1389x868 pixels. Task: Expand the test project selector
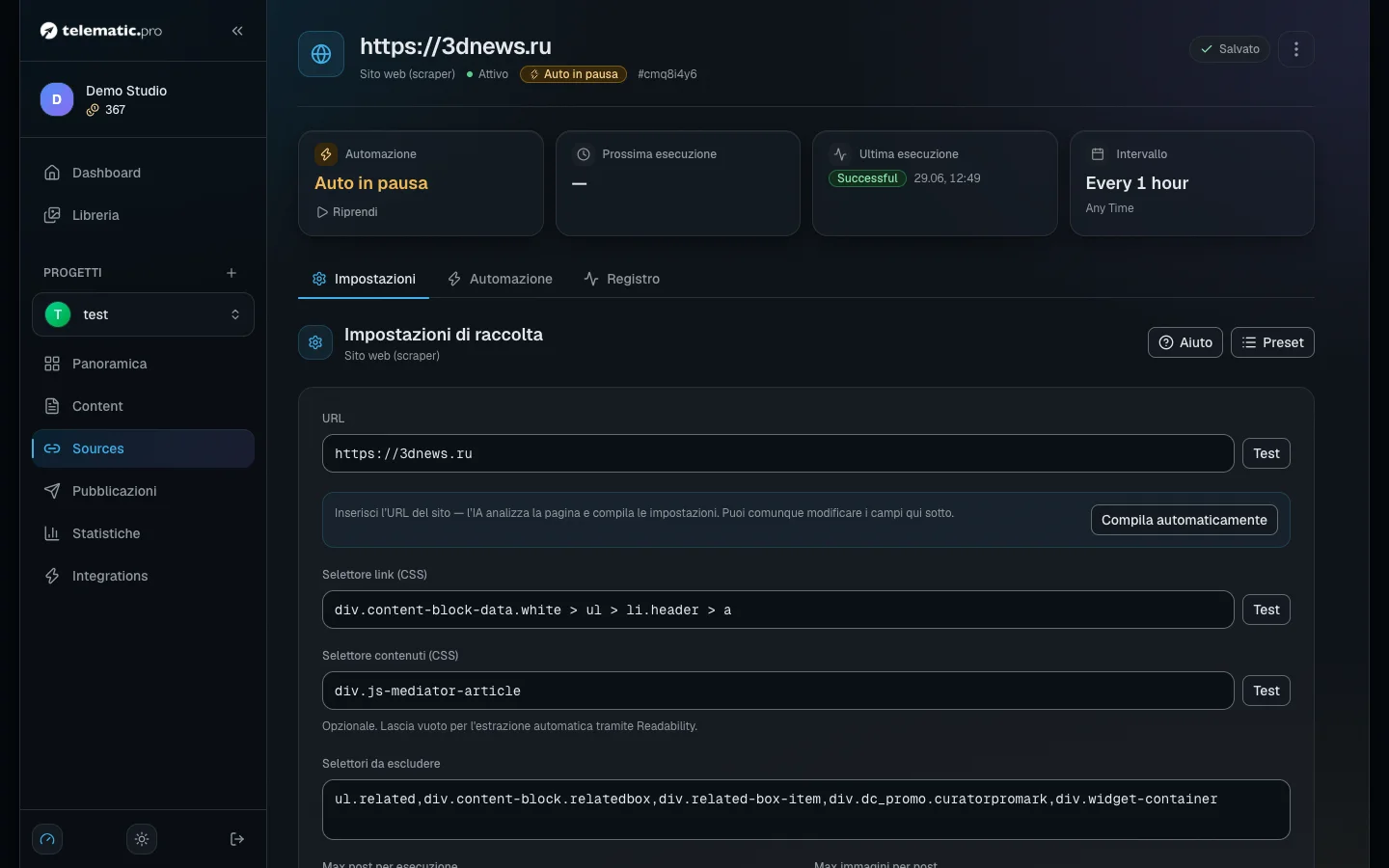pyautogui.click(x=143, y=314)
